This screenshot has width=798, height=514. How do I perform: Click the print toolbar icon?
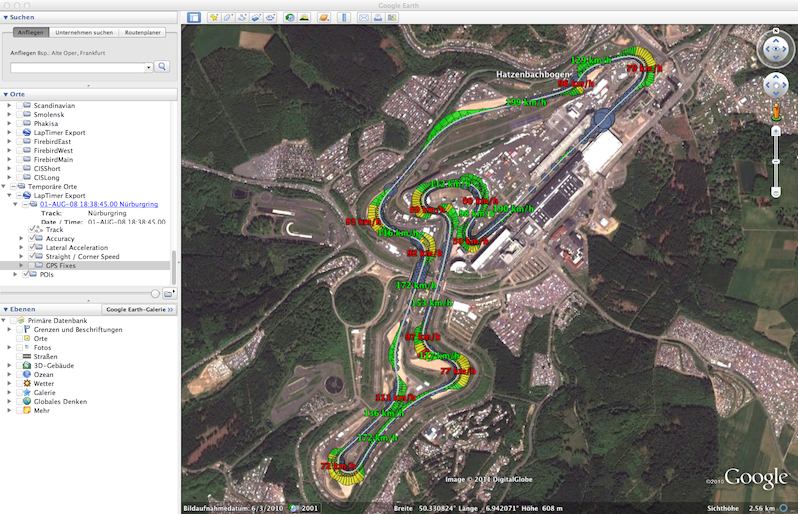coord(378,17)
